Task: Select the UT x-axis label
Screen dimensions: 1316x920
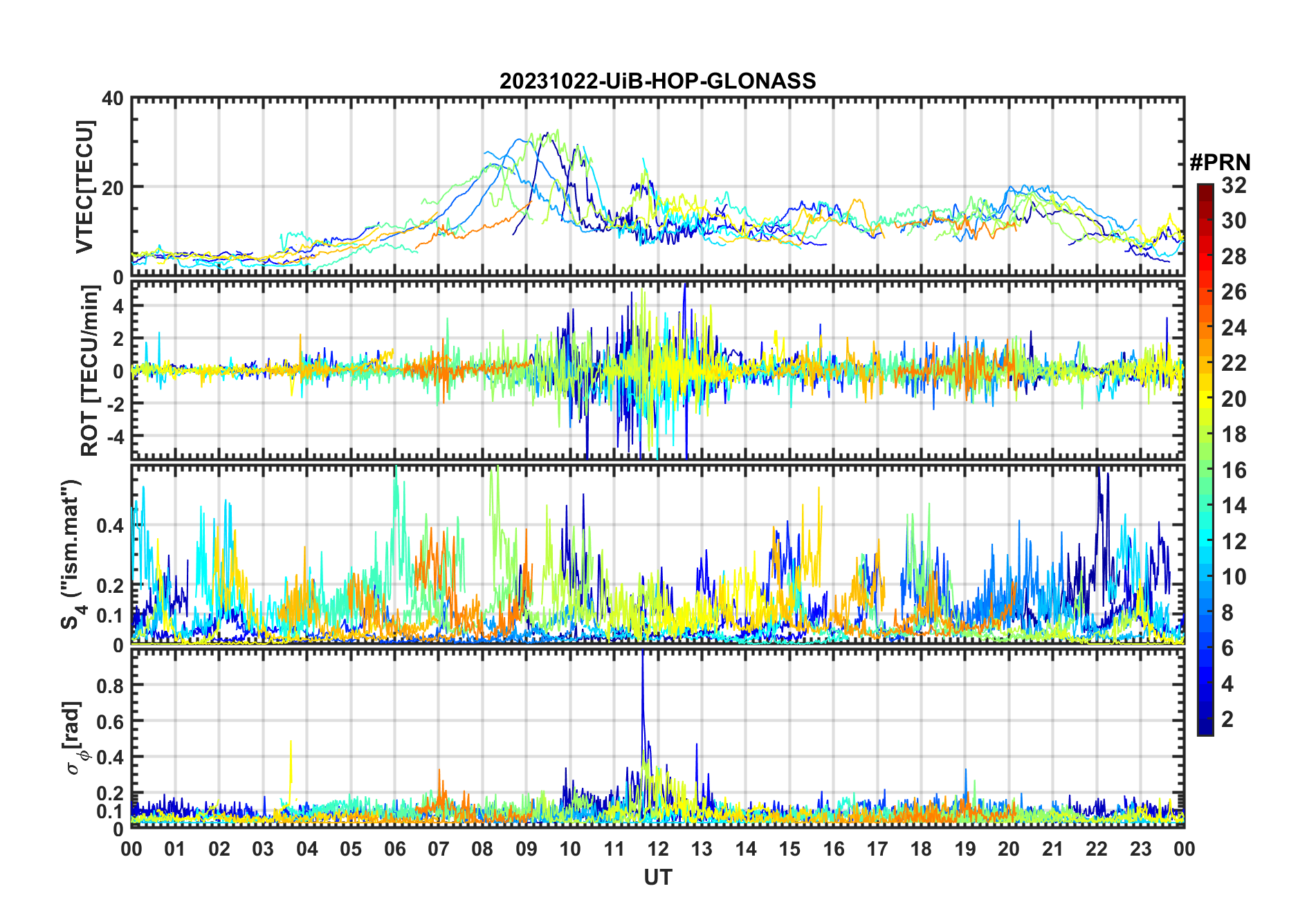Action: (657, 877)
